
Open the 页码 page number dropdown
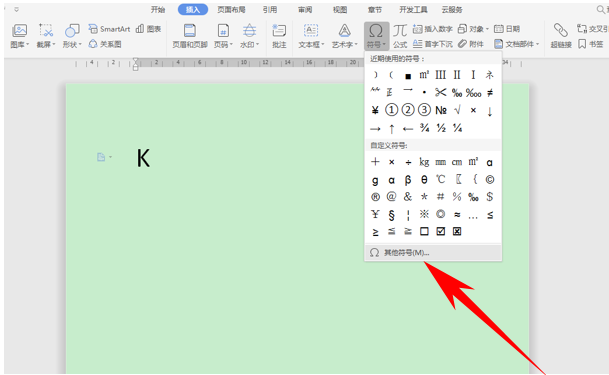(x=223, y=45)
